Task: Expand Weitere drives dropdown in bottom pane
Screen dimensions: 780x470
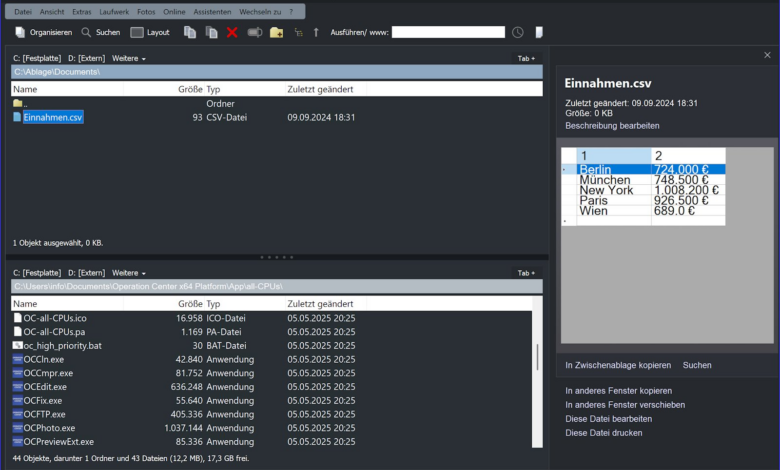Action: point(129,273)
